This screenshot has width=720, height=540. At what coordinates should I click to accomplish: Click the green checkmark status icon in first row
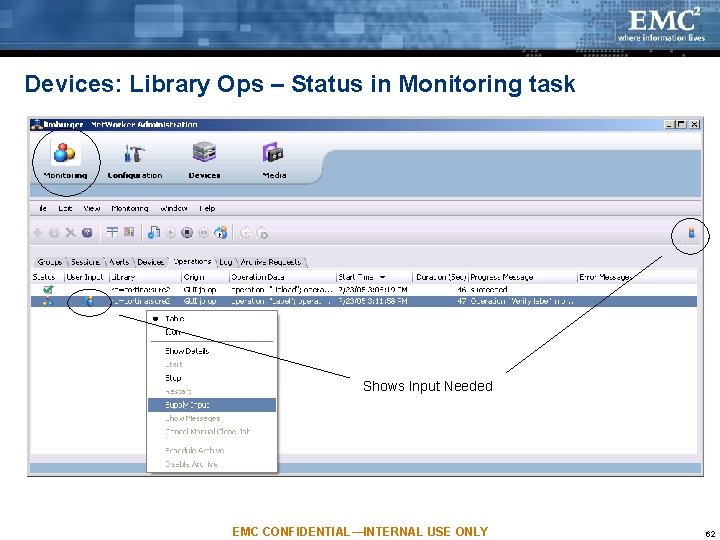pyautogui.click(x=48, y=290)
